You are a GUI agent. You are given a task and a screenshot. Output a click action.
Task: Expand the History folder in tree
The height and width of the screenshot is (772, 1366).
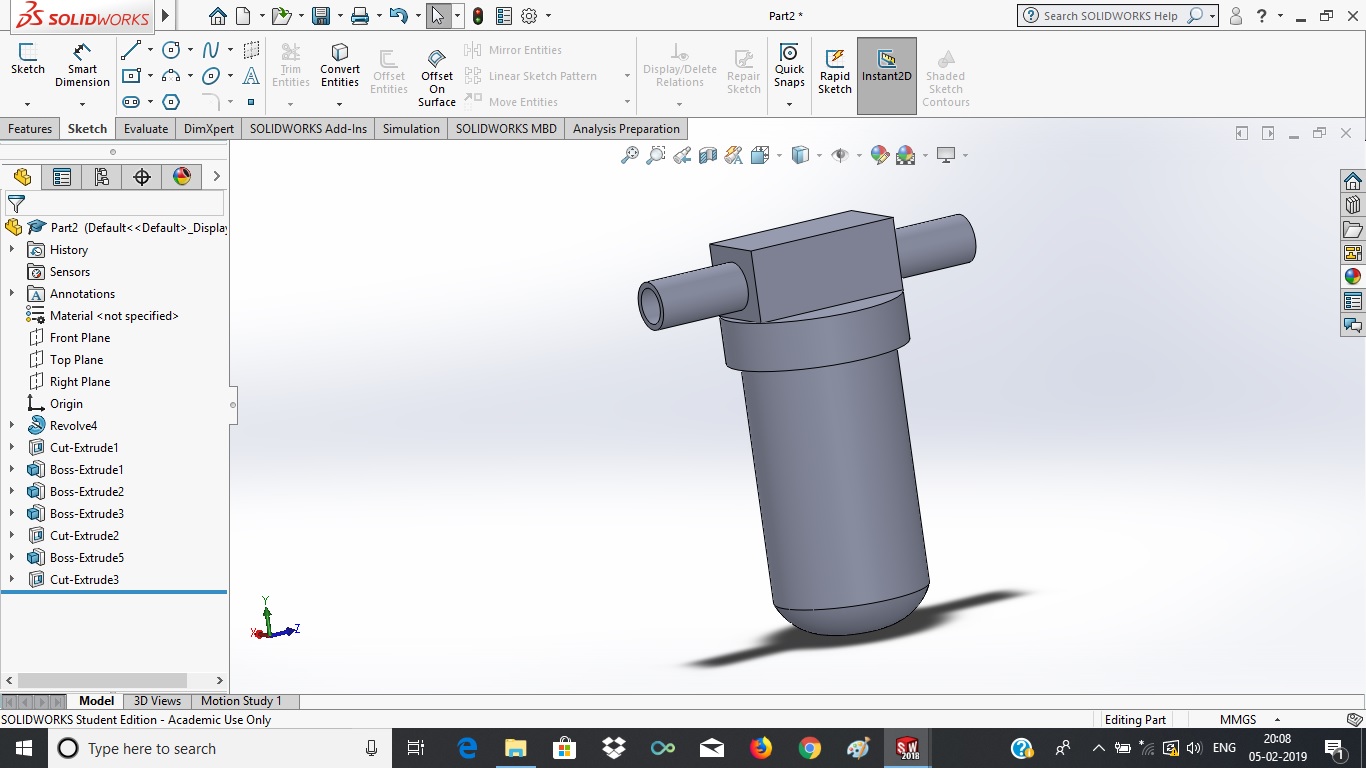[x=12, y=250]
